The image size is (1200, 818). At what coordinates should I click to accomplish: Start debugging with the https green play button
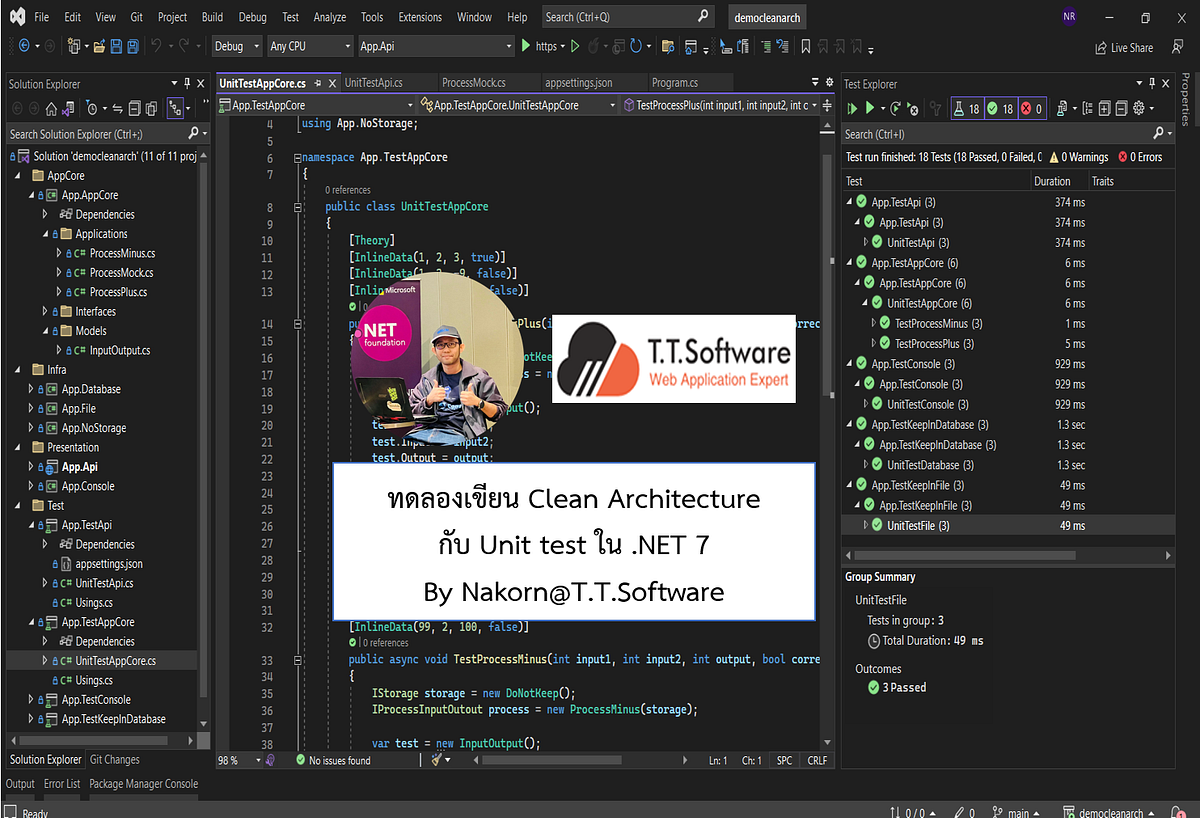click(x=525, y=46)
